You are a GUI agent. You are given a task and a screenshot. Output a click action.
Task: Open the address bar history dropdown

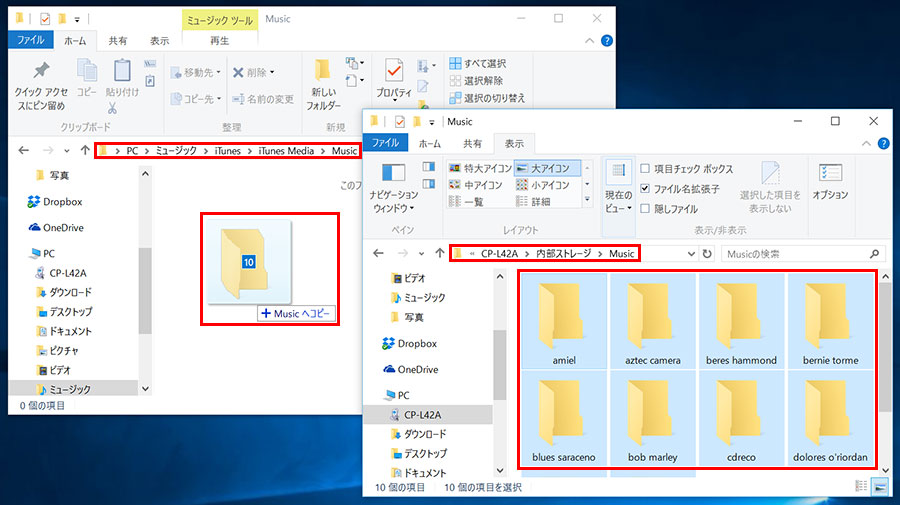pos(691,254)
